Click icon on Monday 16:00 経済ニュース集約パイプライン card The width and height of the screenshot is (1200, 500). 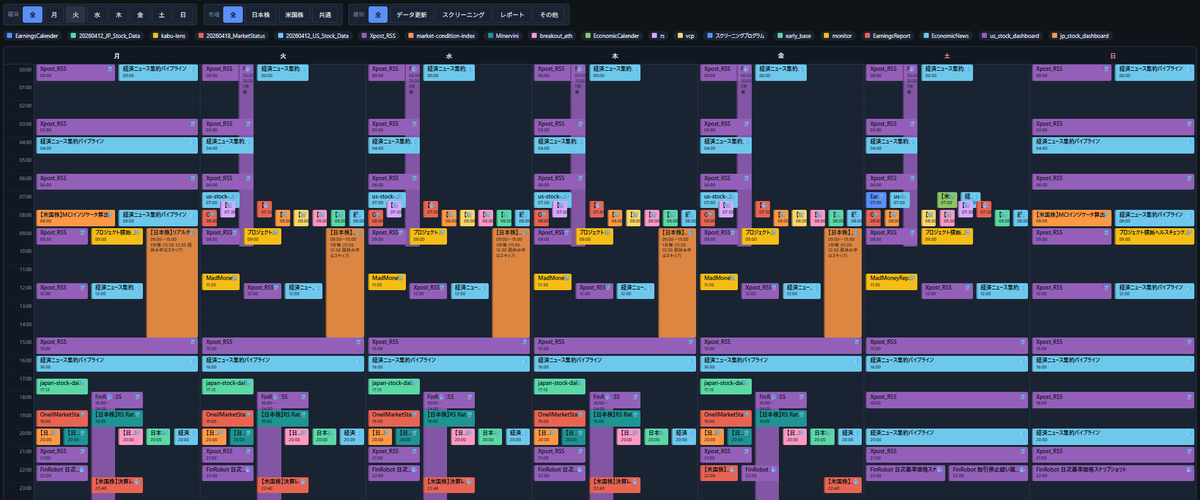[194, 360]
